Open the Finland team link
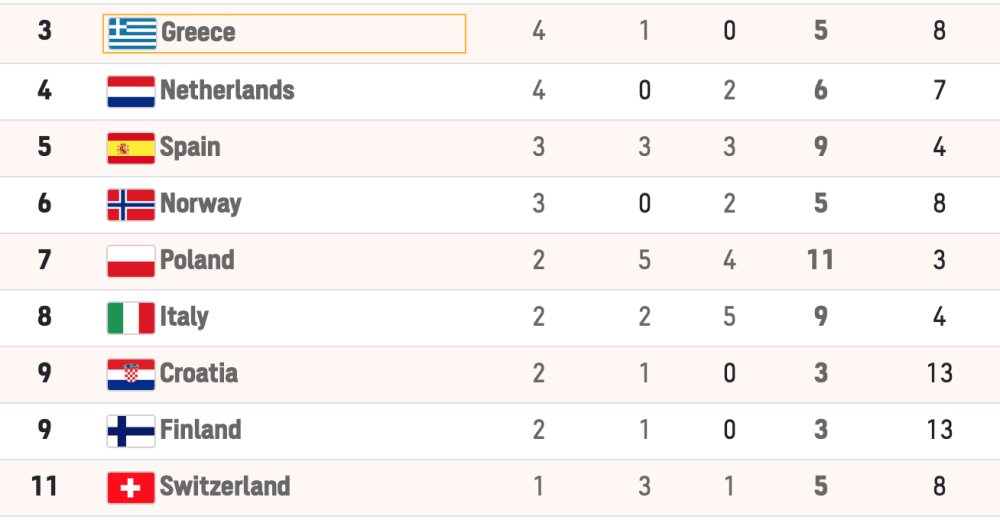The image size is (1000, 520). [200, 430]
